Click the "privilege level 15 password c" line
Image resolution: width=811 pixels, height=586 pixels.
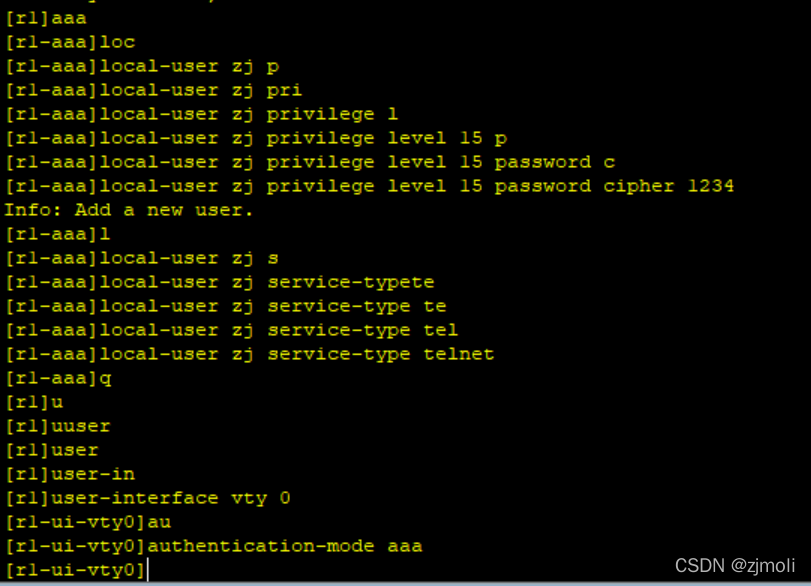coord(310,162)
